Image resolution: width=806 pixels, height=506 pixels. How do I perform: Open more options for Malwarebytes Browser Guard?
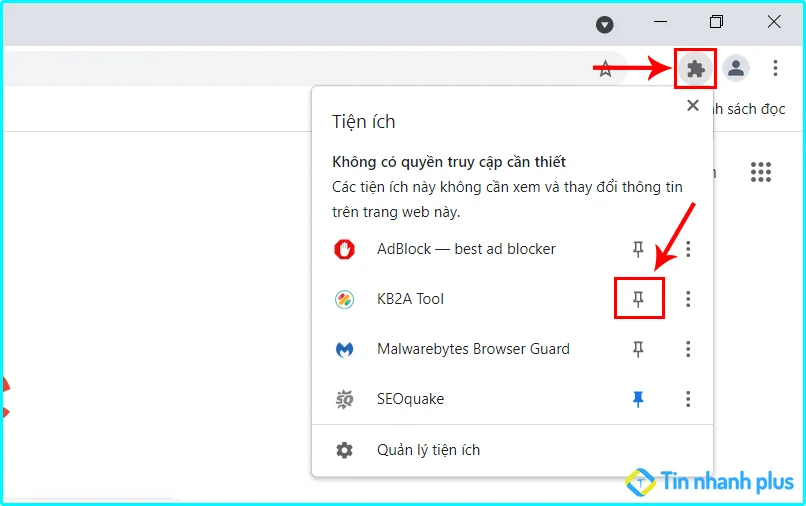(688, 349)
